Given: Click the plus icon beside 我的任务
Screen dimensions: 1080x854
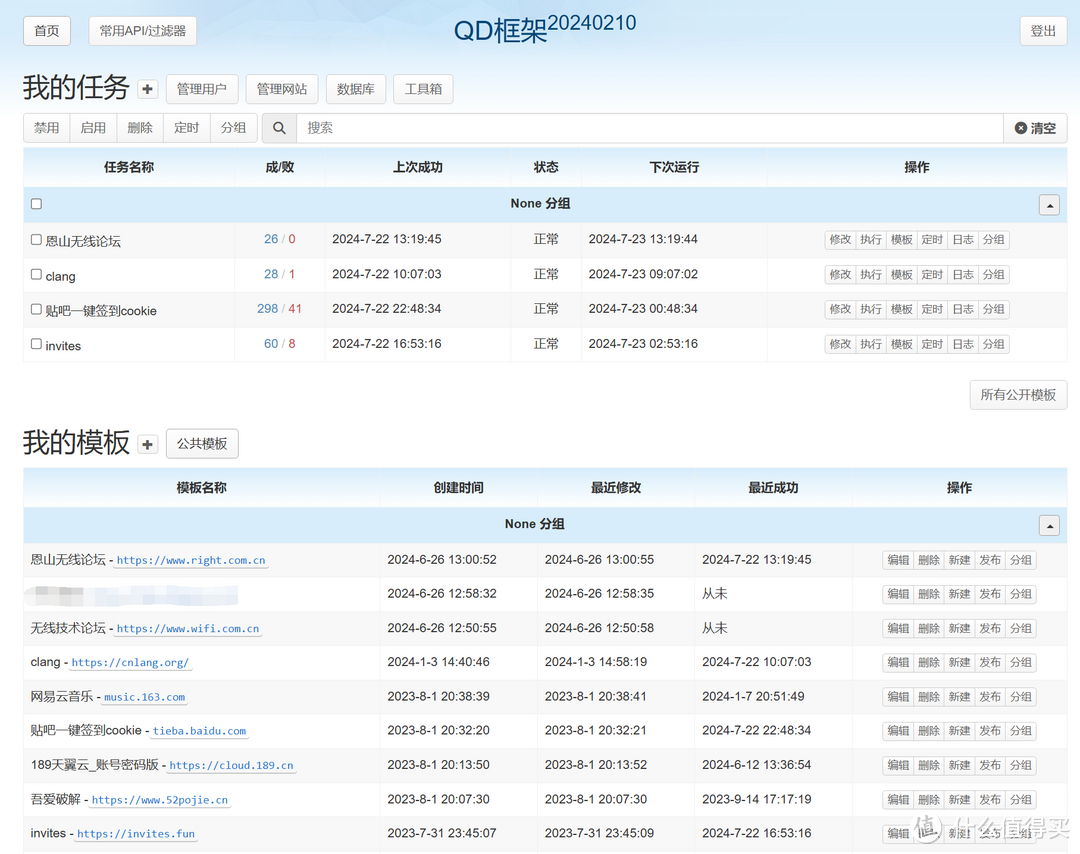Looking at the screenshot, I should [147, 89].
